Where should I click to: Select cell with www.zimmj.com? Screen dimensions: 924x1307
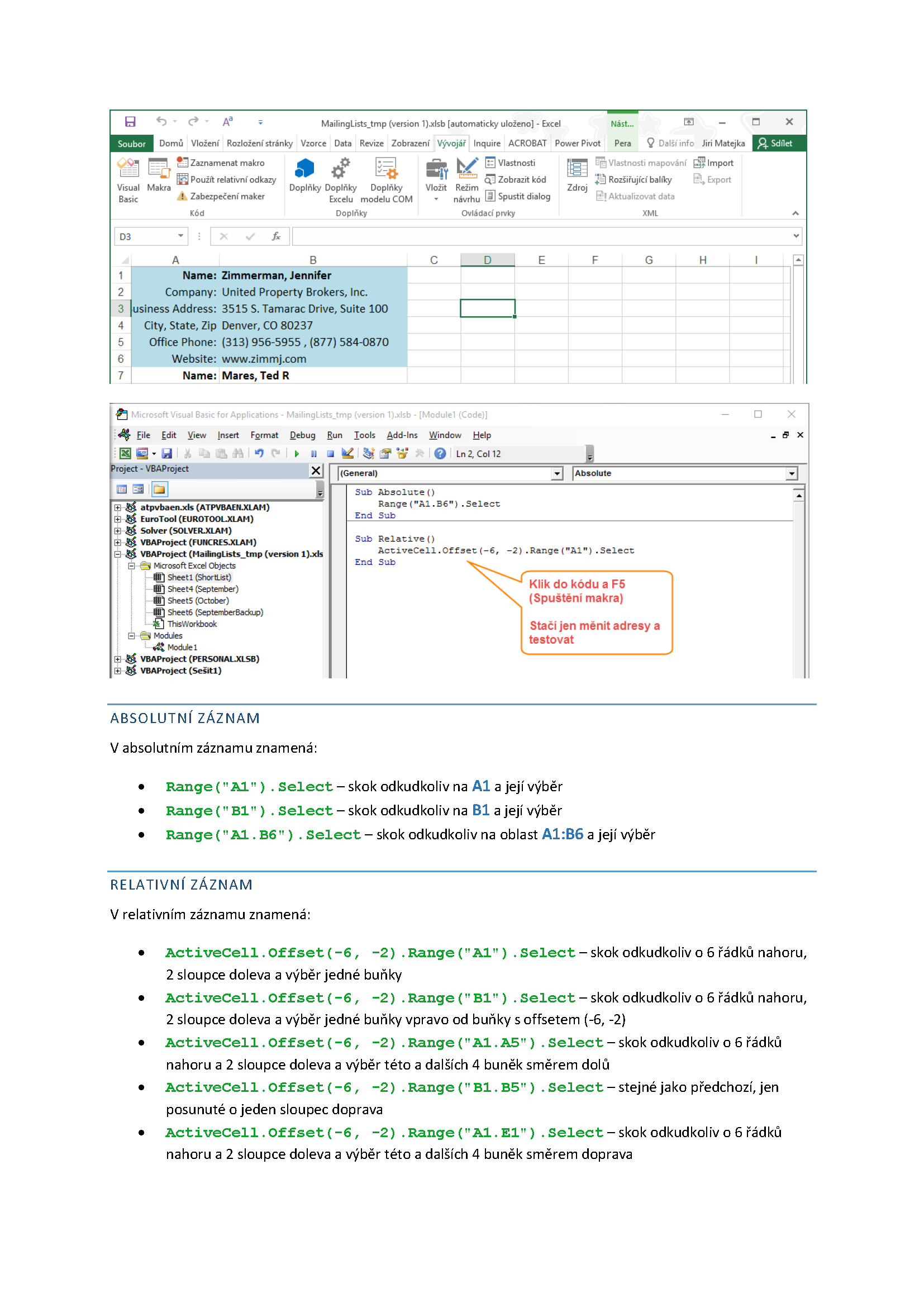pyautogui.click(x=313, y=359)
